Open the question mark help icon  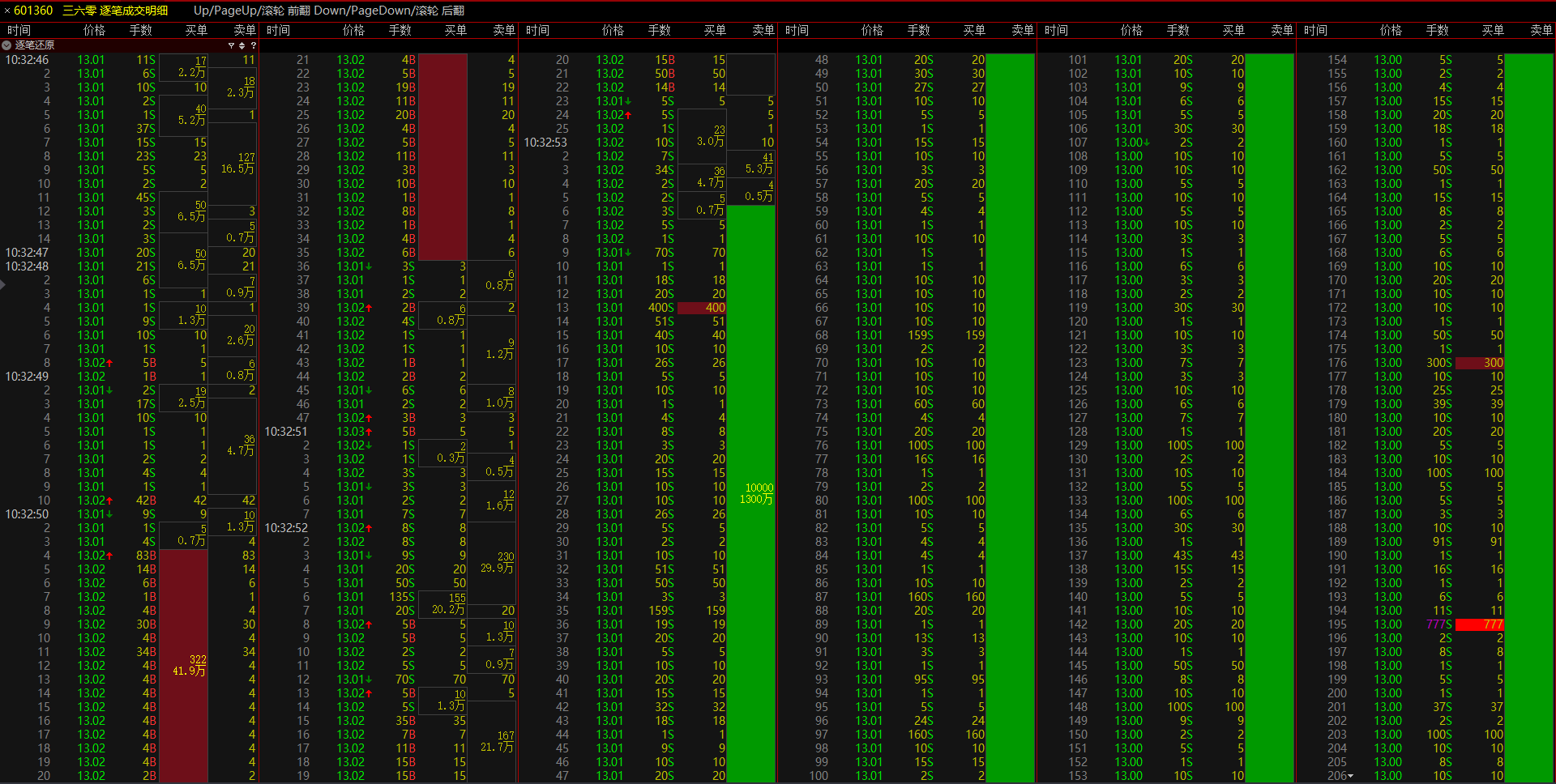[x=253, y=45]
